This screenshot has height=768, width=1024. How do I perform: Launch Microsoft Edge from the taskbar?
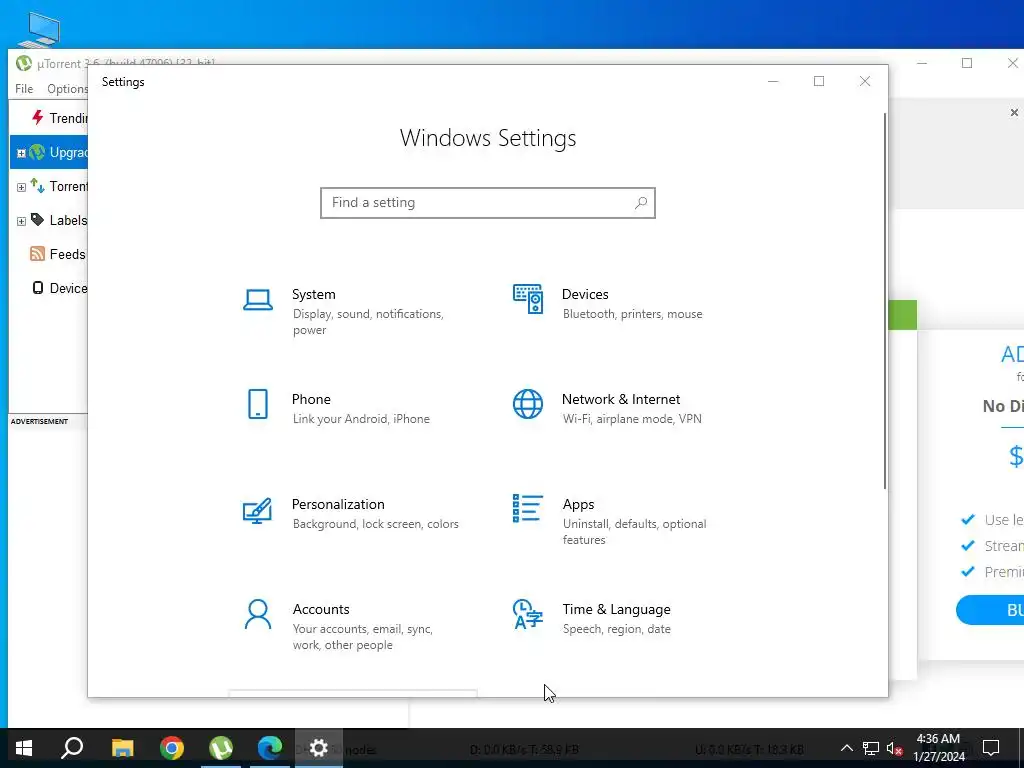(x=270, y=748)
